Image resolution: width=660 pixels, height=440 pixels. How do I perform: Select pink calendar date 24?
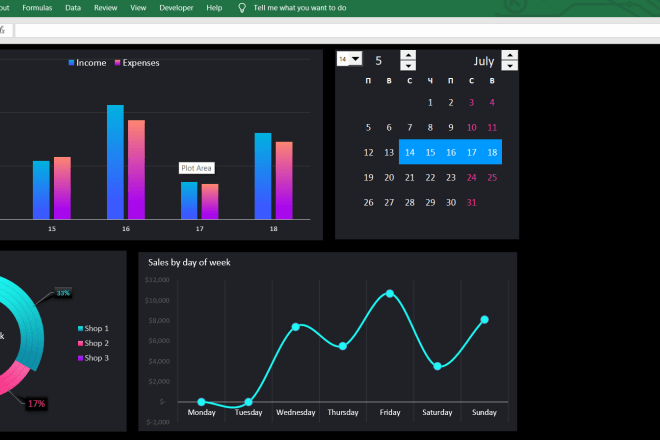coord(471,178)
